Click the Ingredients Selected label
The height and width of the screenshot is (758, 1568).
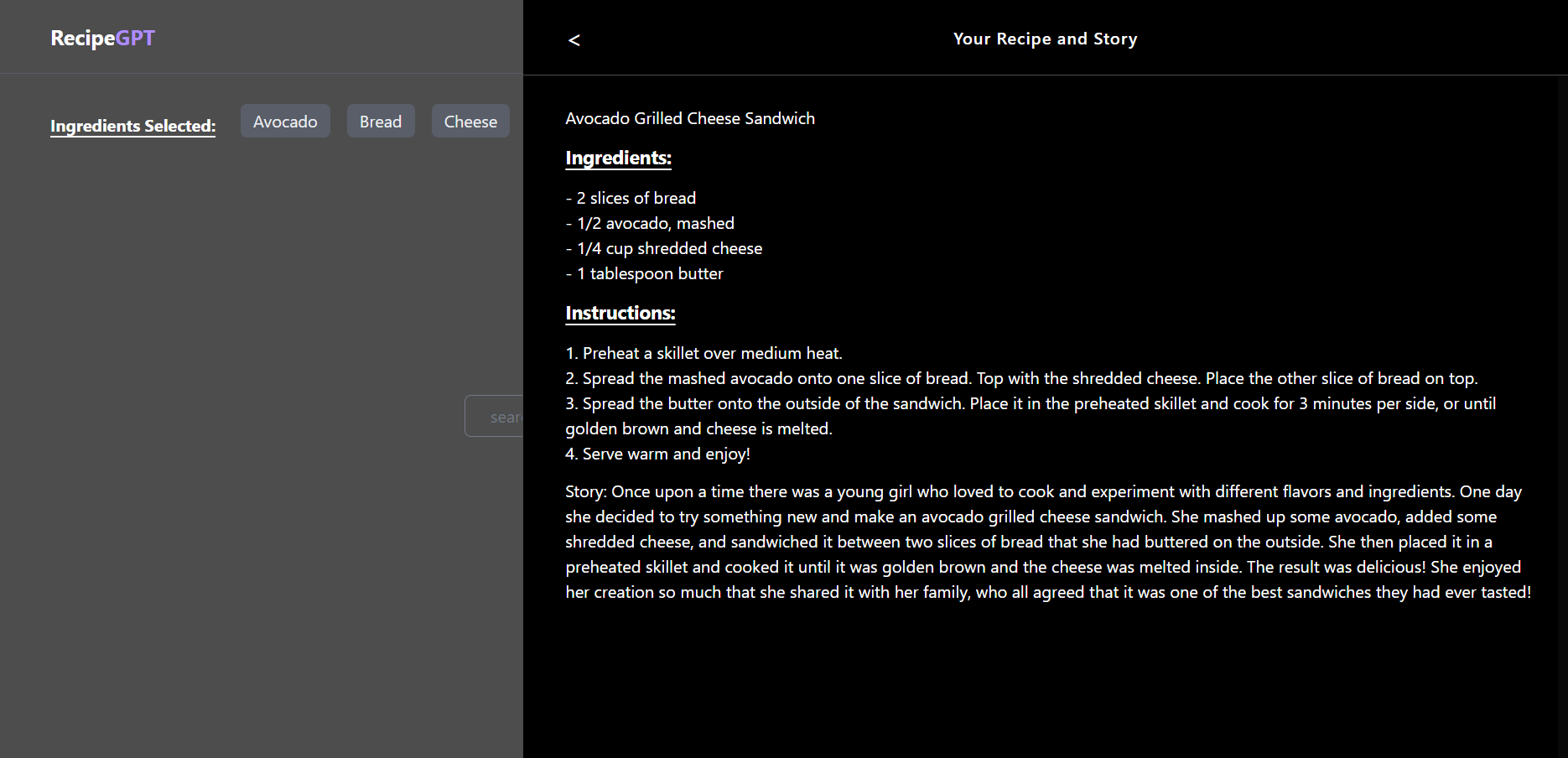point(132,126)
